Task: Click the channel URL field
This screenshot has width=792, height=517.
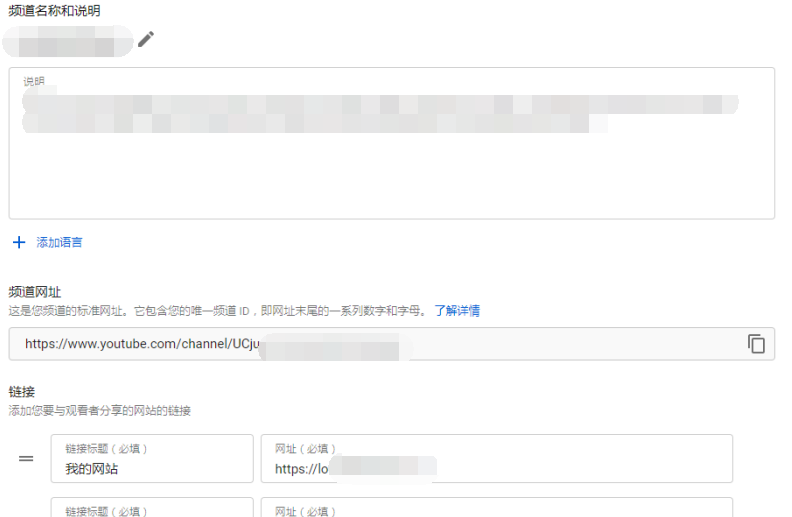Action: click(x=391, y=344)
